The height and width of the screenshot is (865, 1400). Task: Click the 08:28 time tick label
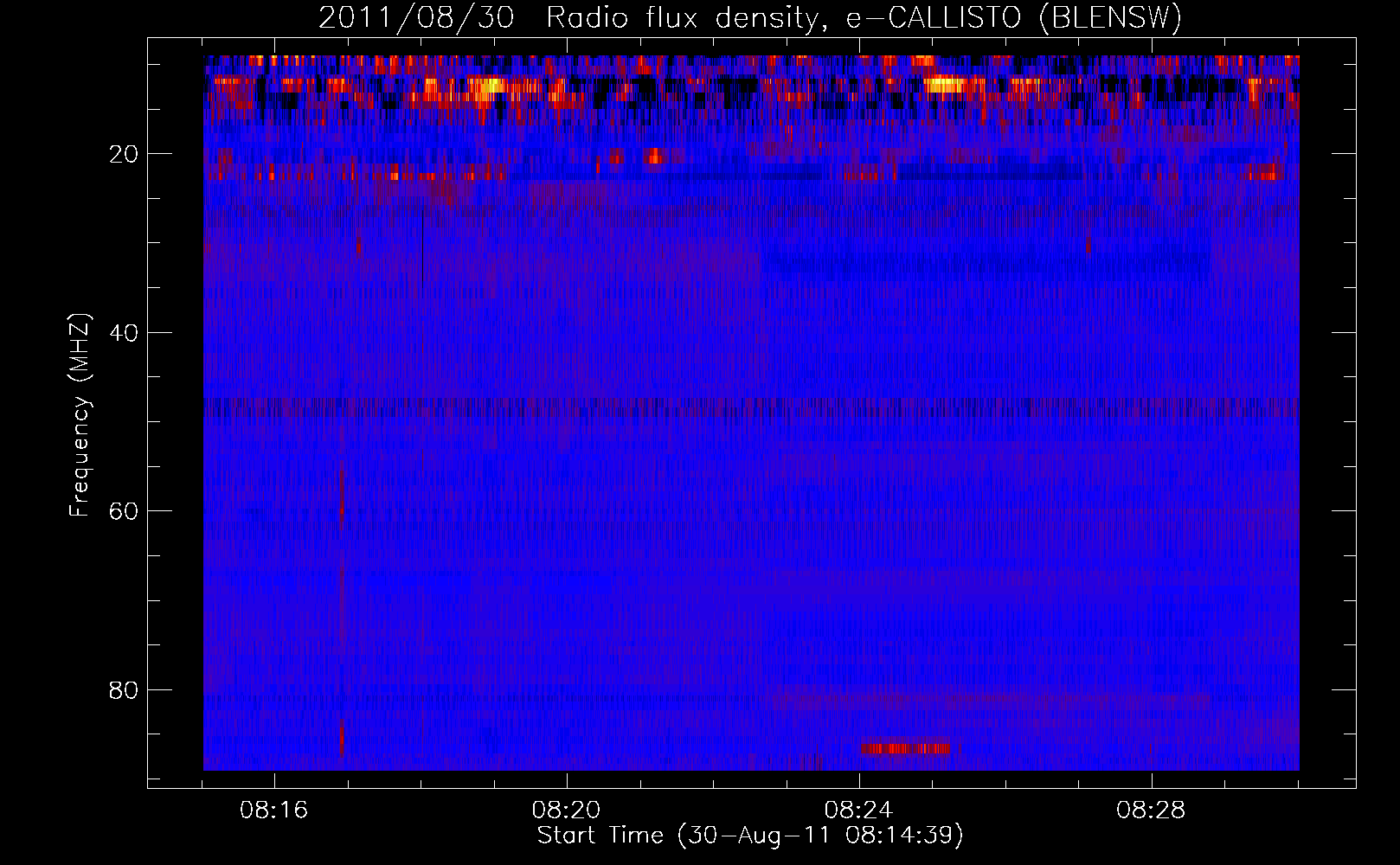click(x=1151, y=811)
